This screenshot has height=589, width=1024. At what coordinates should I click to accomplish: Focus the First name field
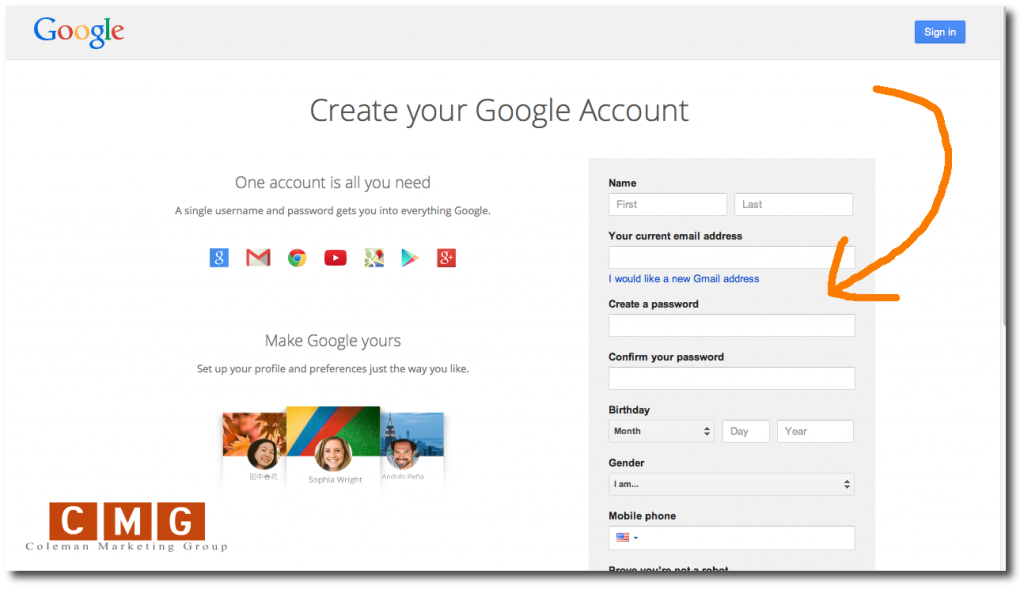pyautogui.click(x=667, y=204)
